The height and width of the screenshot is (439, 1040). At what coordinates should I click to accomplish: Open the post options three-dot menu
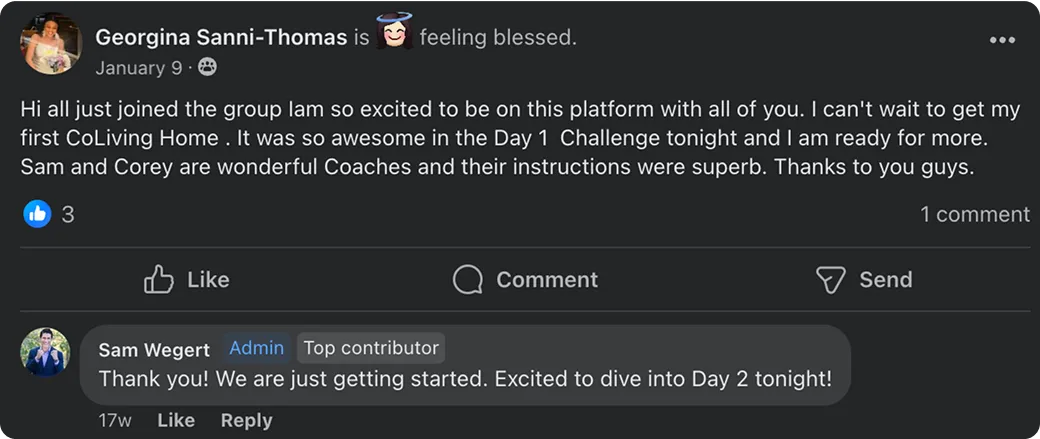click(1001, 40)
